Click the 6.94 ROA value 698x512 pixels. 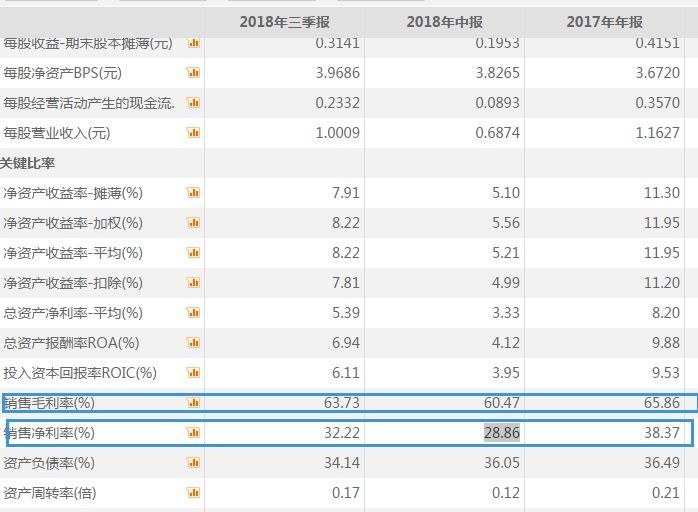point(346,343)
